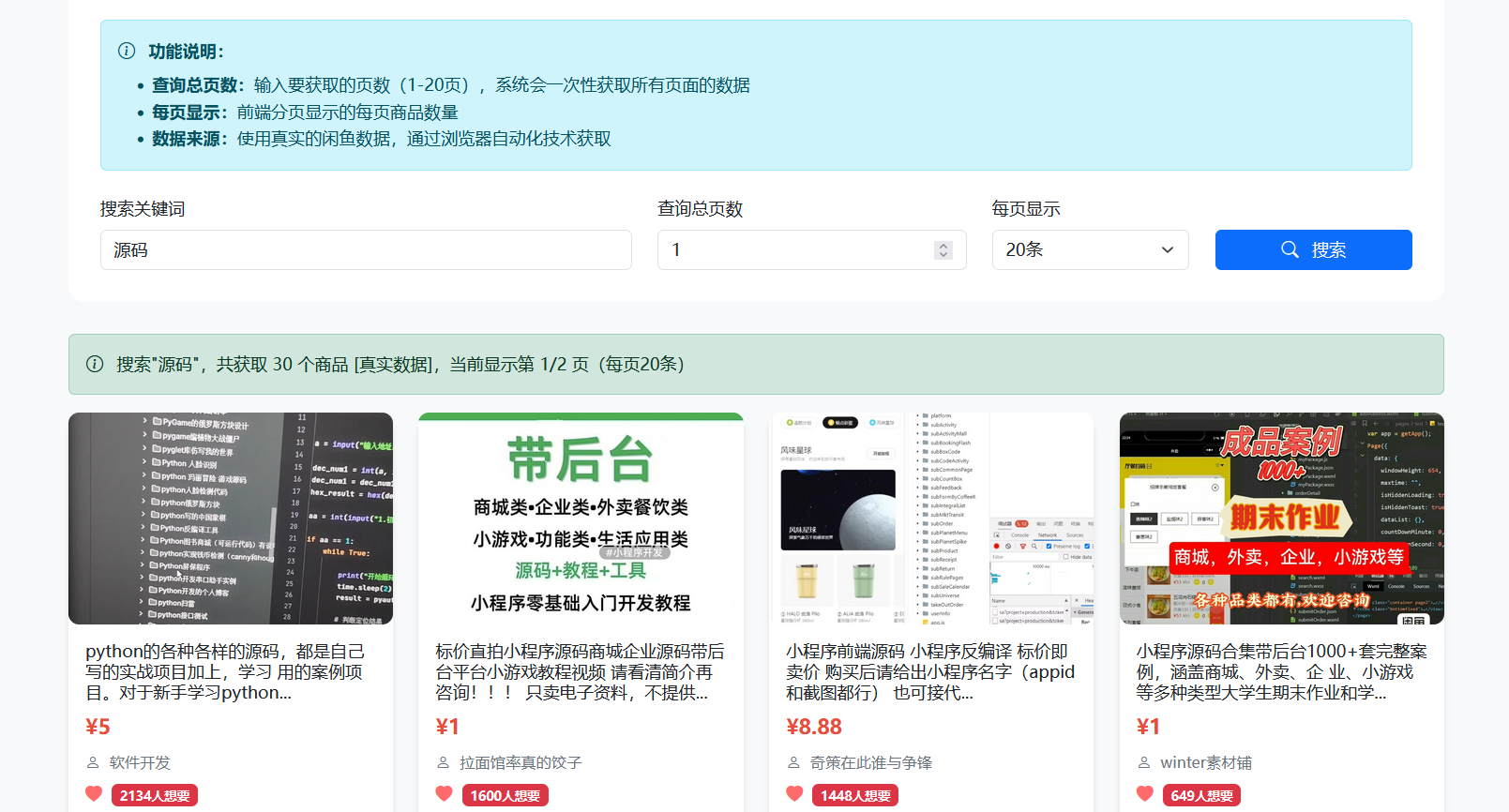Open the Python source code product thumbnail

(231, 519)
